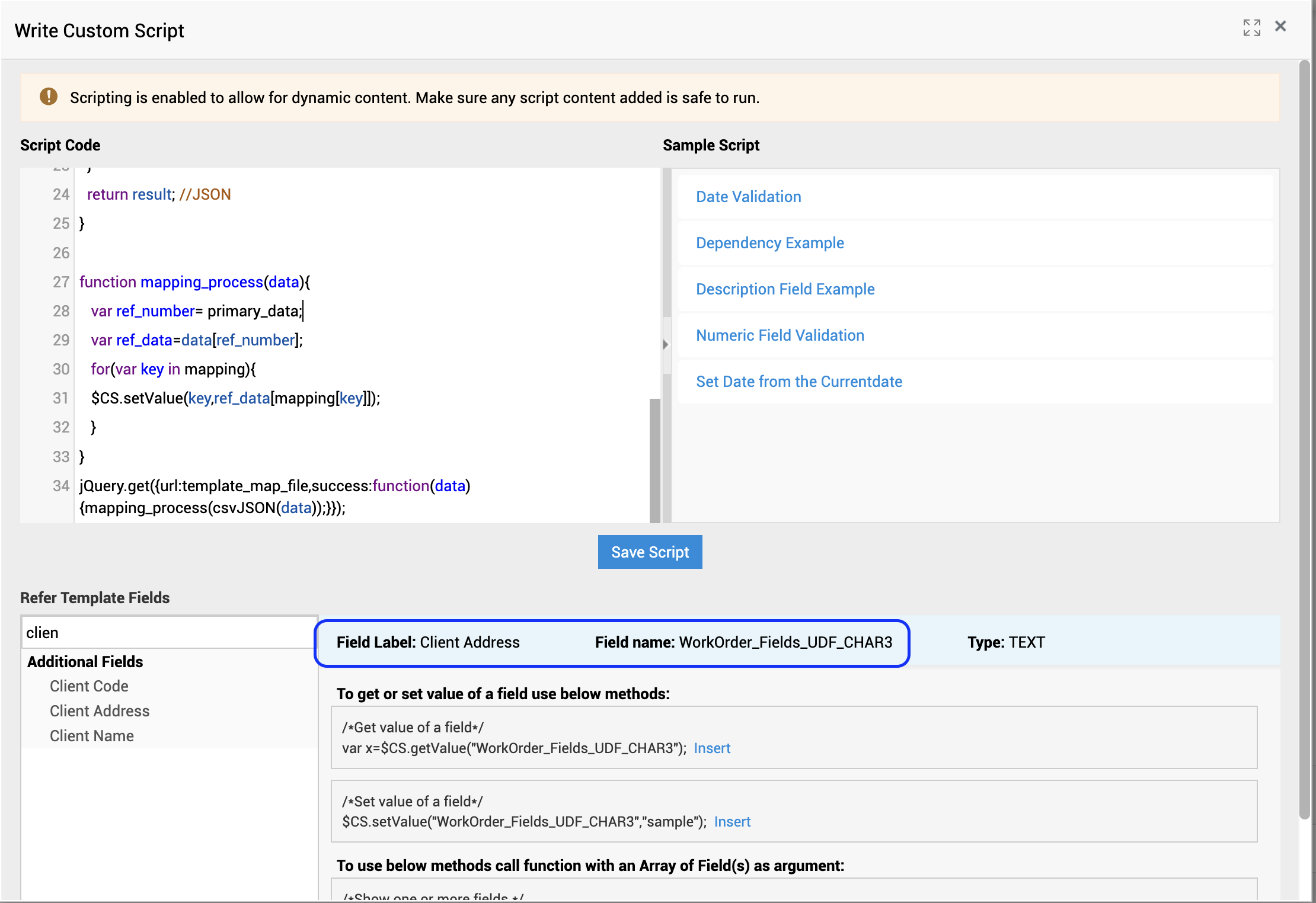Close the Write Custom Script dialog

[1280, 27]
